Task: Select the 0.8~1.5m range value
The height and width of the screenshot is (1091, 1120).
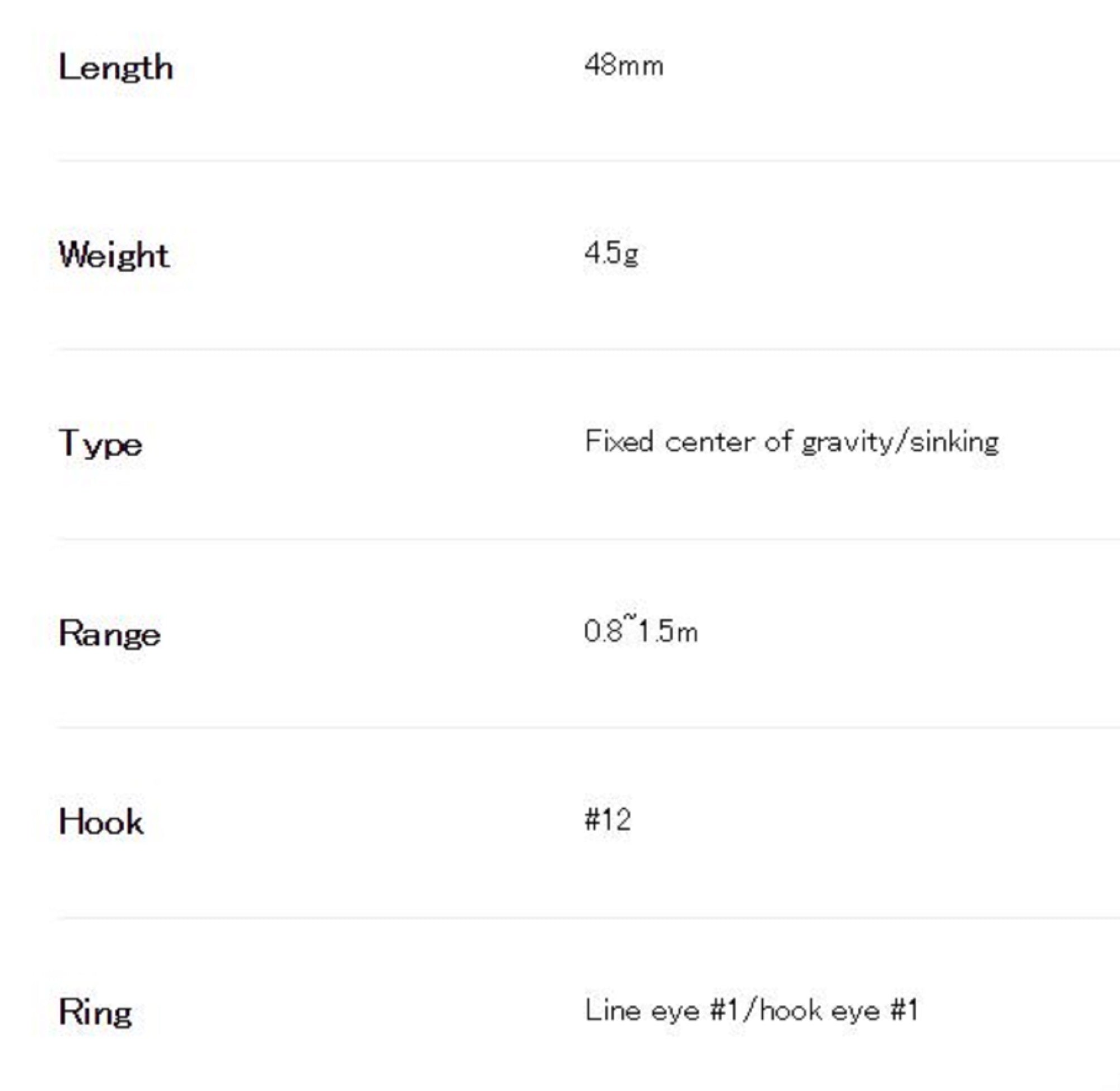Action: pyautogui.click(x=641, y=631)
